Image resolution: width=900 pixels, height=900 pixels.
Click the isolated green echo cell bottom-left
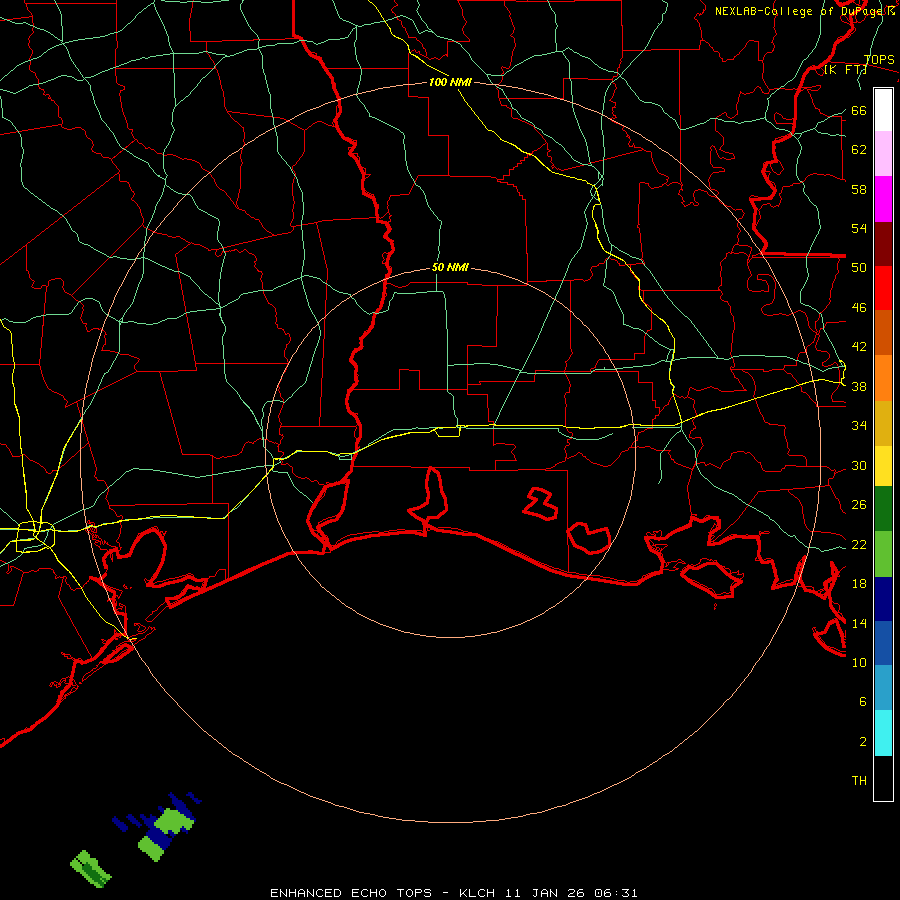[x=91, y=868]
